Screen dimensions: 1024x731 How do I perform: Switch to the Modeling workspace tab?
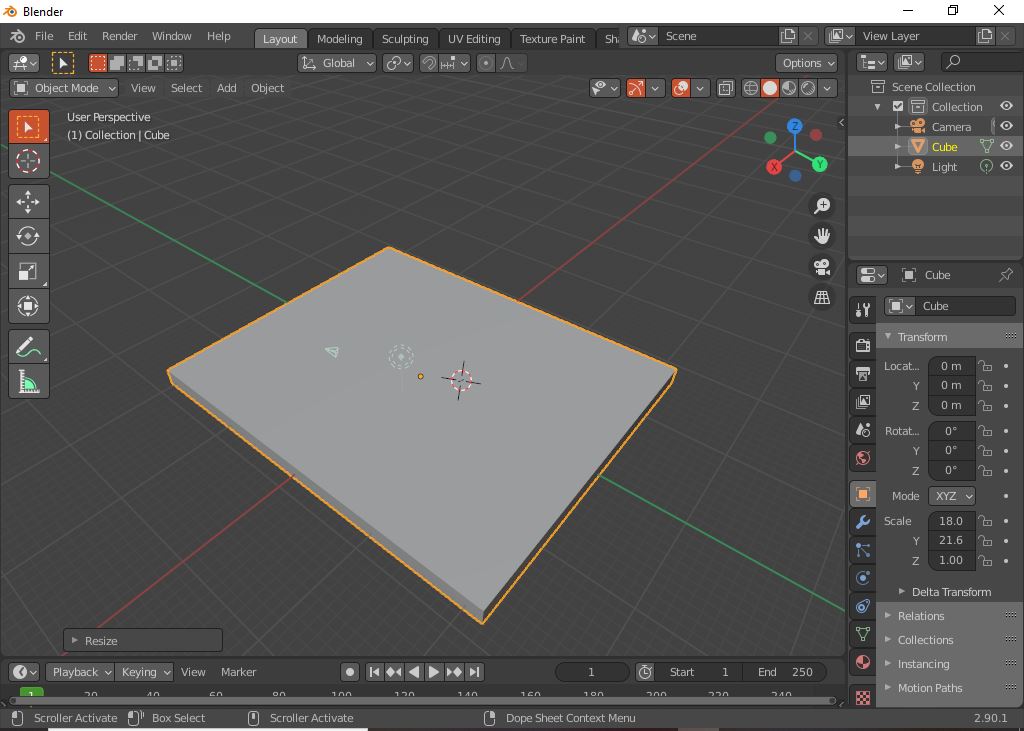[x=339, y=38]
